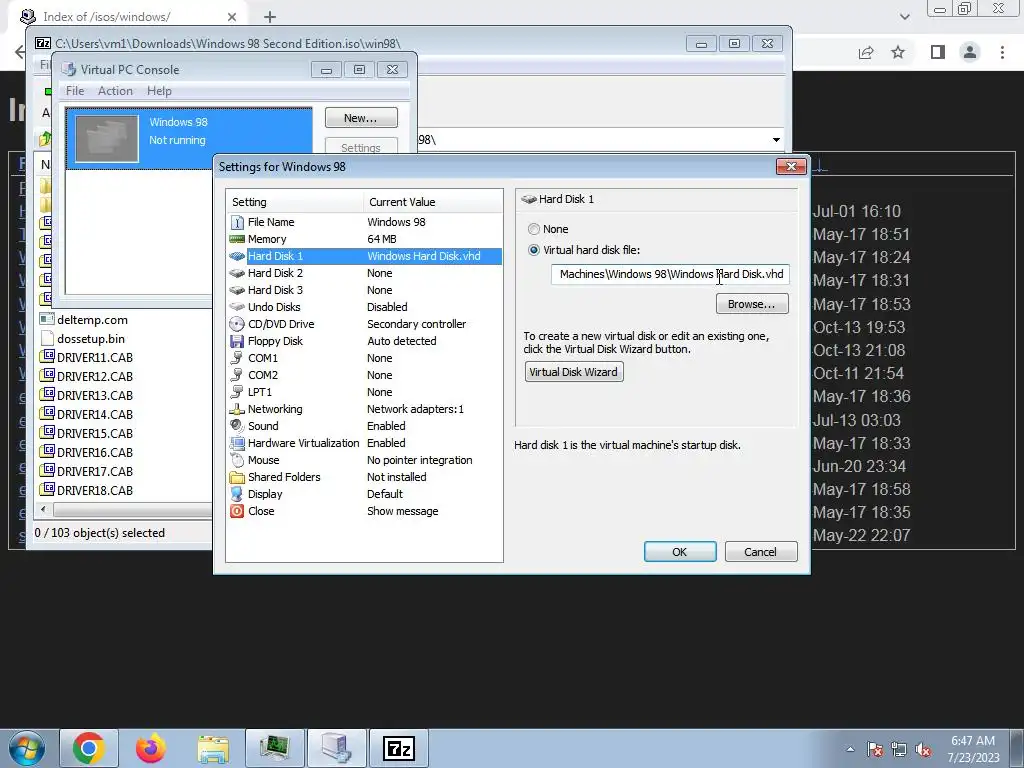1024x768 pixels.
Task: Click the Networking icon
Action: tap(237, 409)
